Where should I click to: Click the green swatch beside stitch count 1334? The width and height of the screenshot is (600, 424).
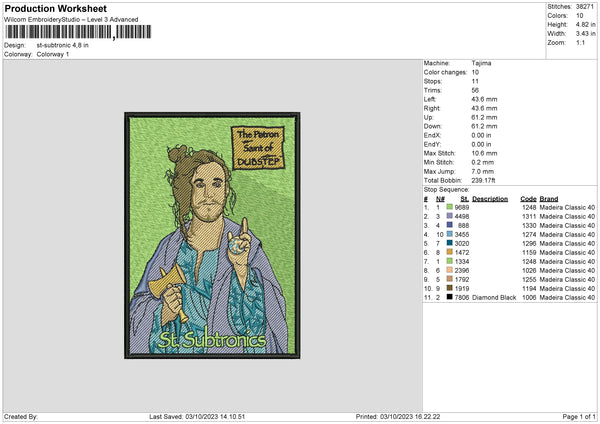pos(449,261)
